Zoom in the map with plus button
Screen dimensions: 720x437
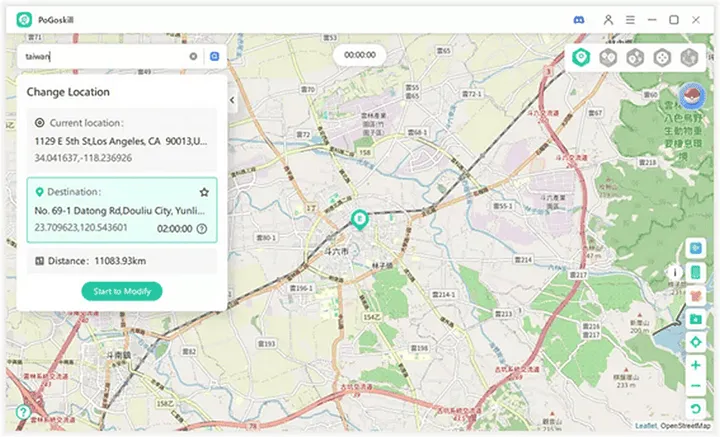(695, 366)
